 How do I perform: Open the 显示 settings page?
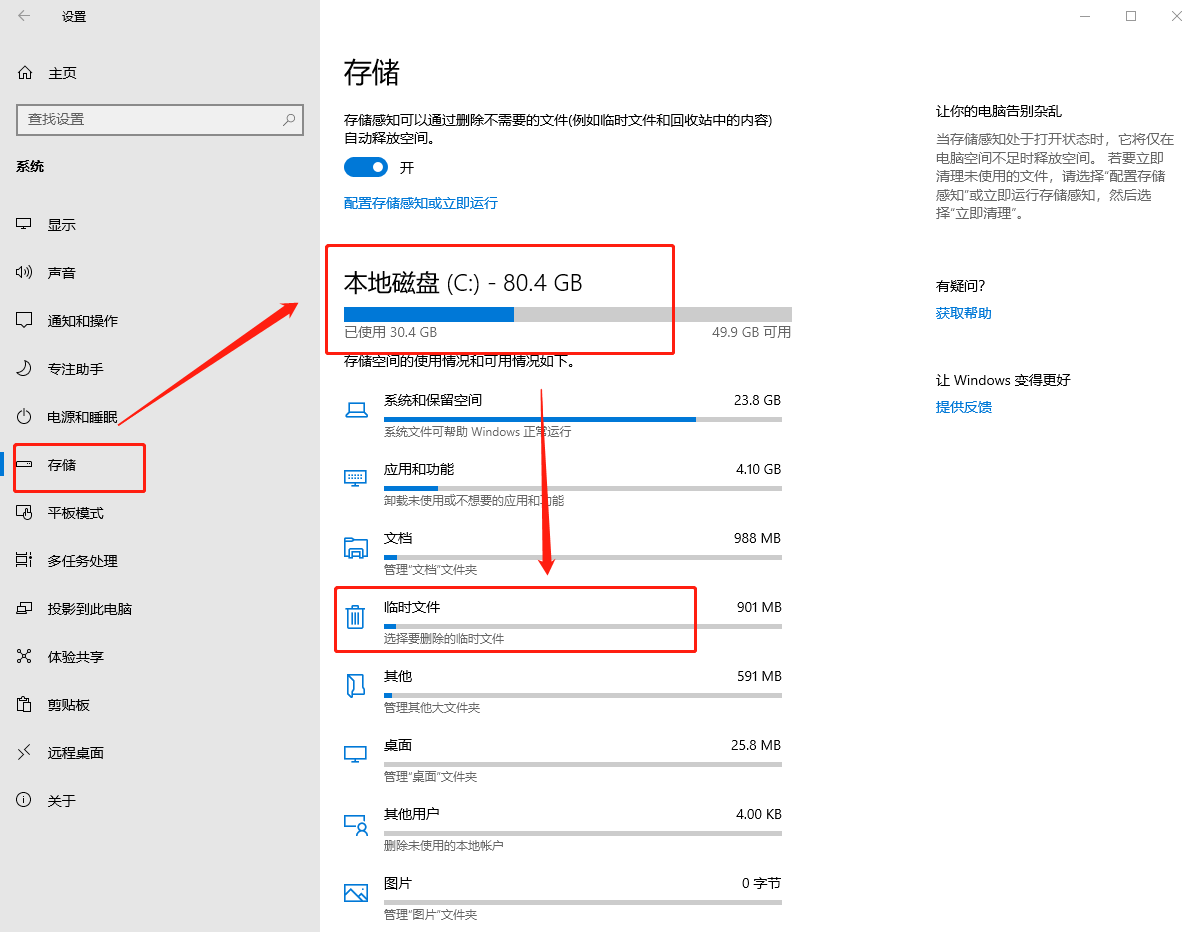[x=61, y=225]
